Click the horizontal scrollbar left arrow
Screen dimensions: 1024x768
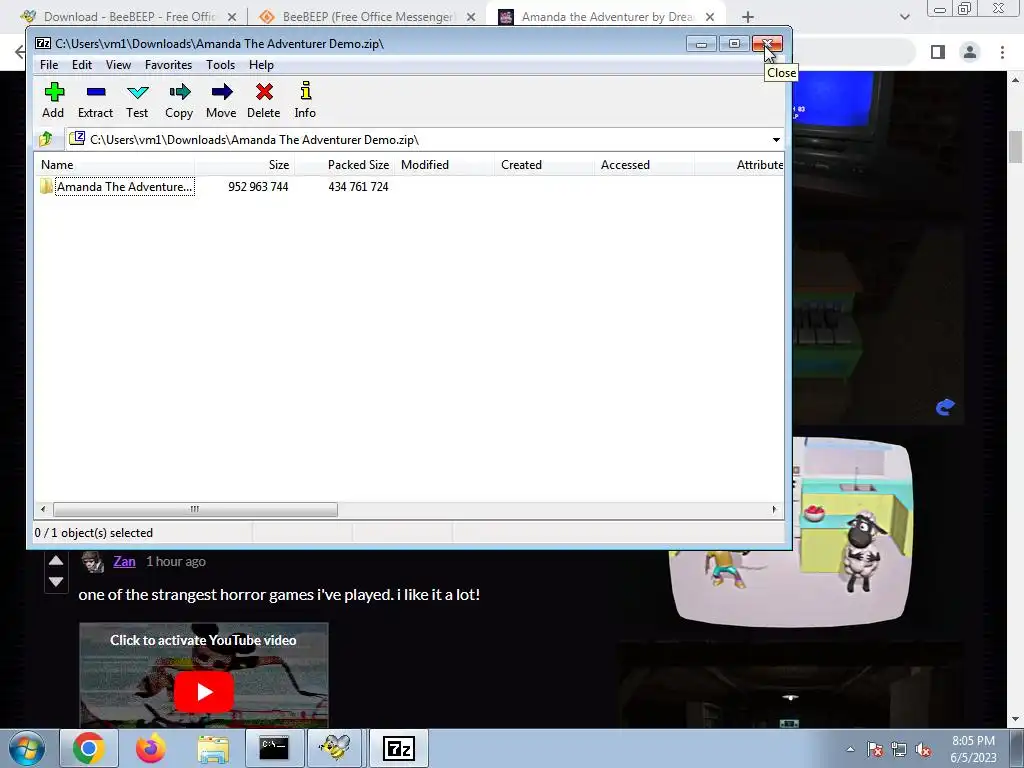click(x=43, y=509)
